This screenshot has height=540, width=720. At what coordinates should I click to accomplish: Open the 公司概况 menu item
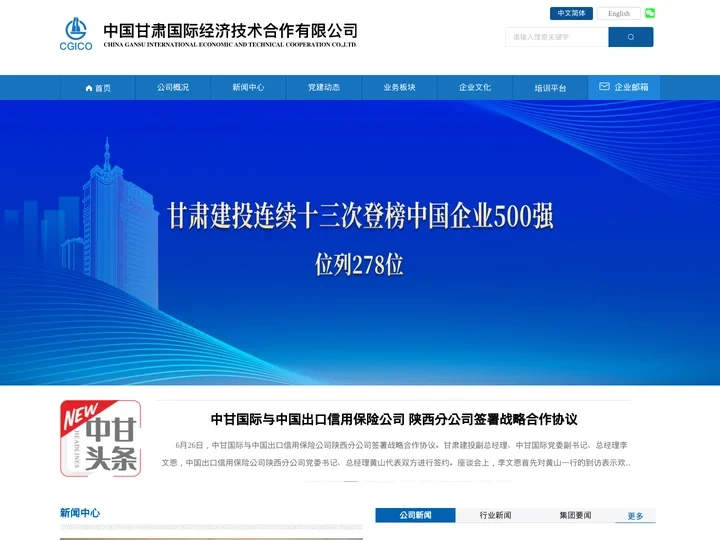pos(173,87)
